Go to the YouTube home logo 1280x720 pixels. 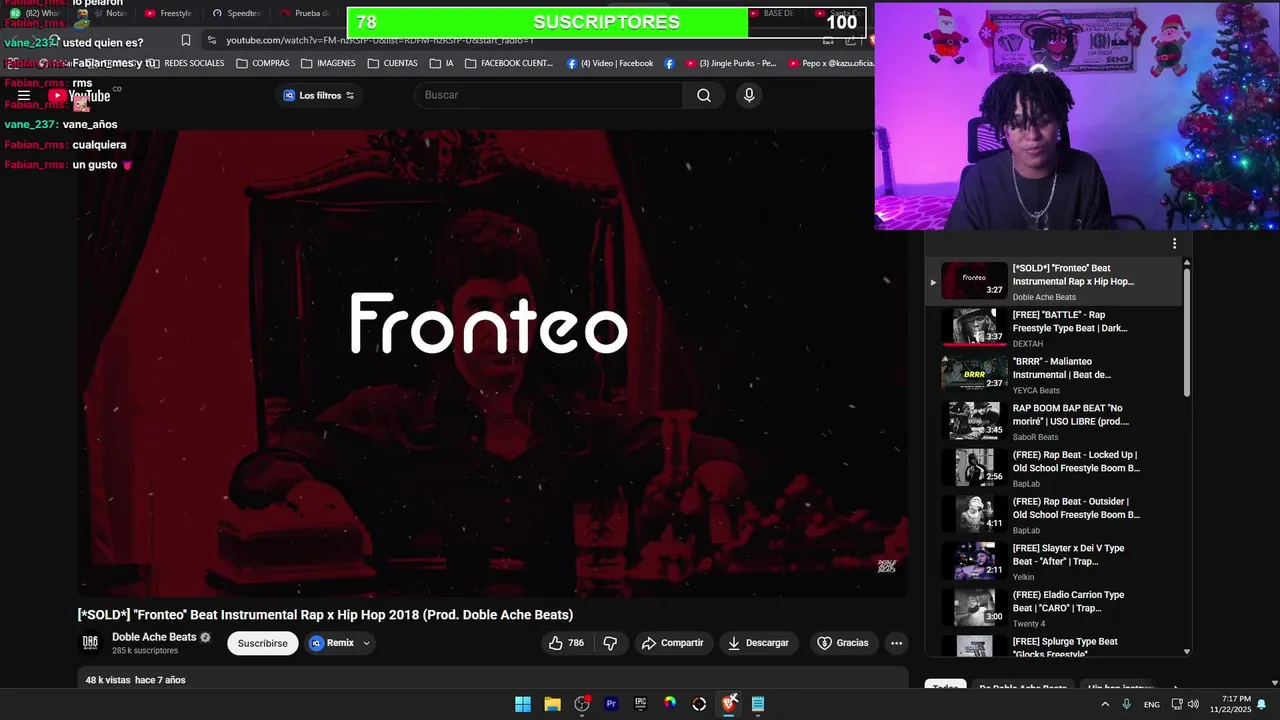[x=79, y=96]
